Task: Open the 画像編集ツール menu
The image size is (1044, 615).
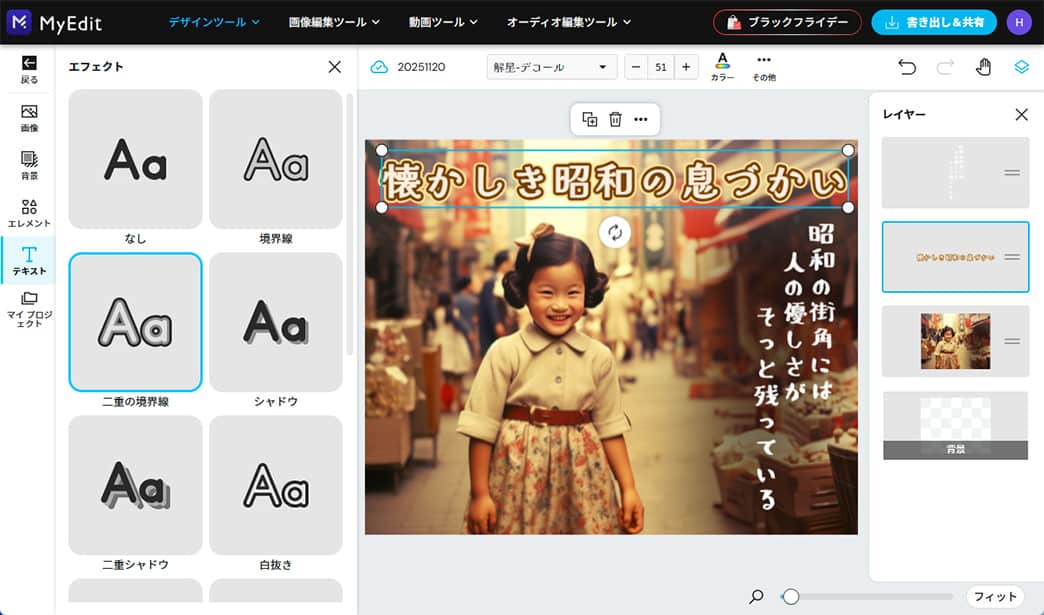Action: click(334, 22)
